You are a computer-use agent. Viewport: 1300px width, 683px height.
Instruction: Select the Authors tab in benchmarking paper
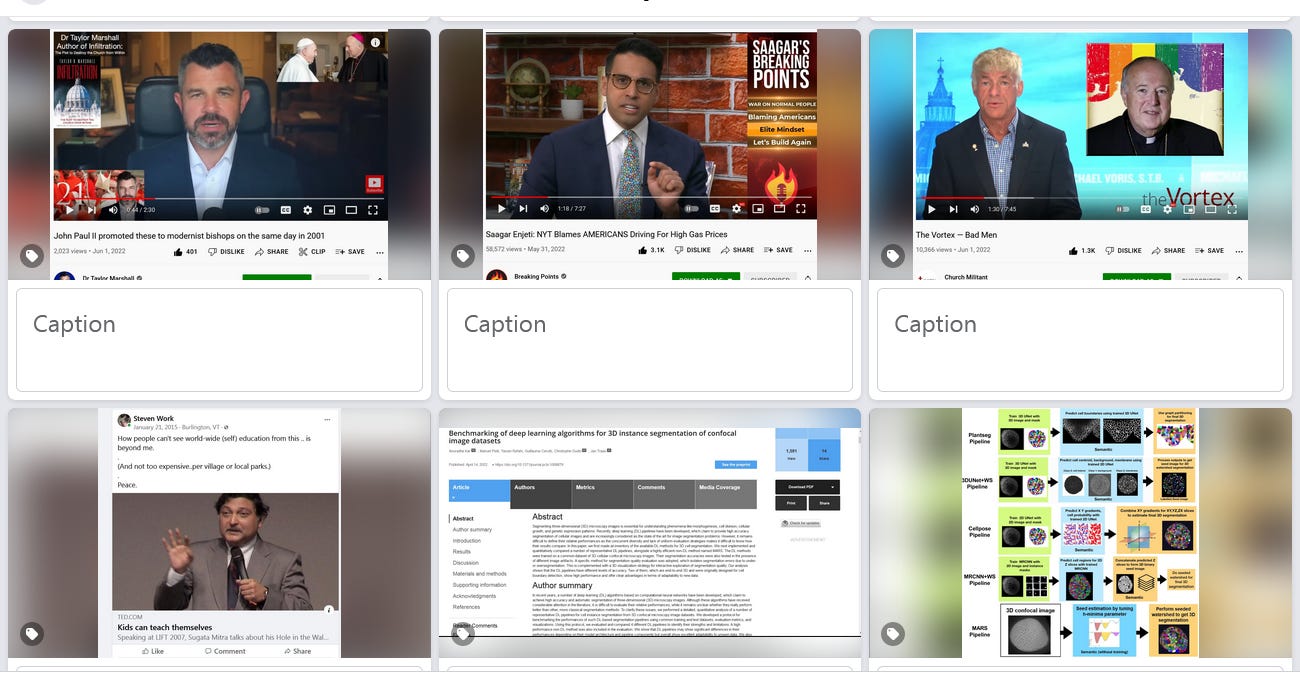[541, 492]
